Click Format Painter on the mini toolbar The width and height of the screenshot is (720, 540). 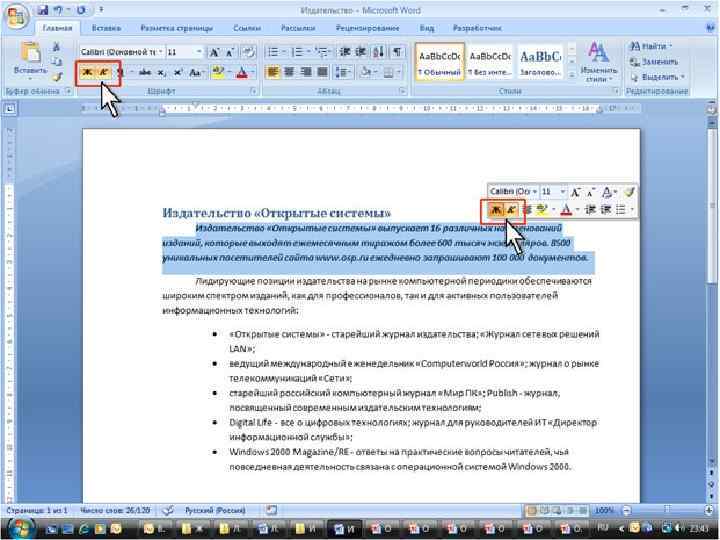coord(629,192)
